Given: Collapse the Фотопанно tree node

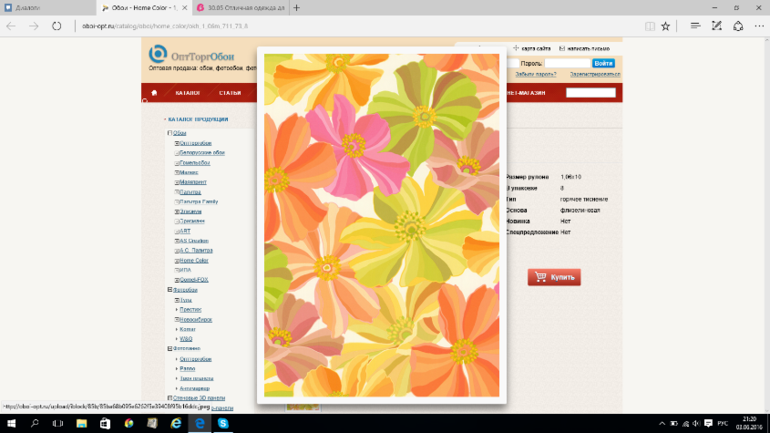Looking at the screenshot, I should coord(169,349).
